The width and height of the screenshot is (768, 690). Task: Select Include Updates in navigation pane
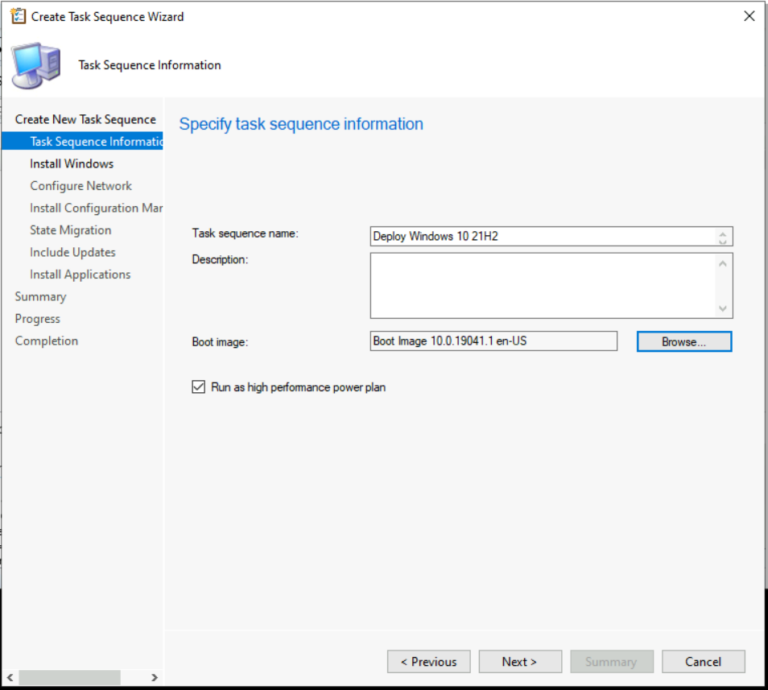click(x=73, y=252)
